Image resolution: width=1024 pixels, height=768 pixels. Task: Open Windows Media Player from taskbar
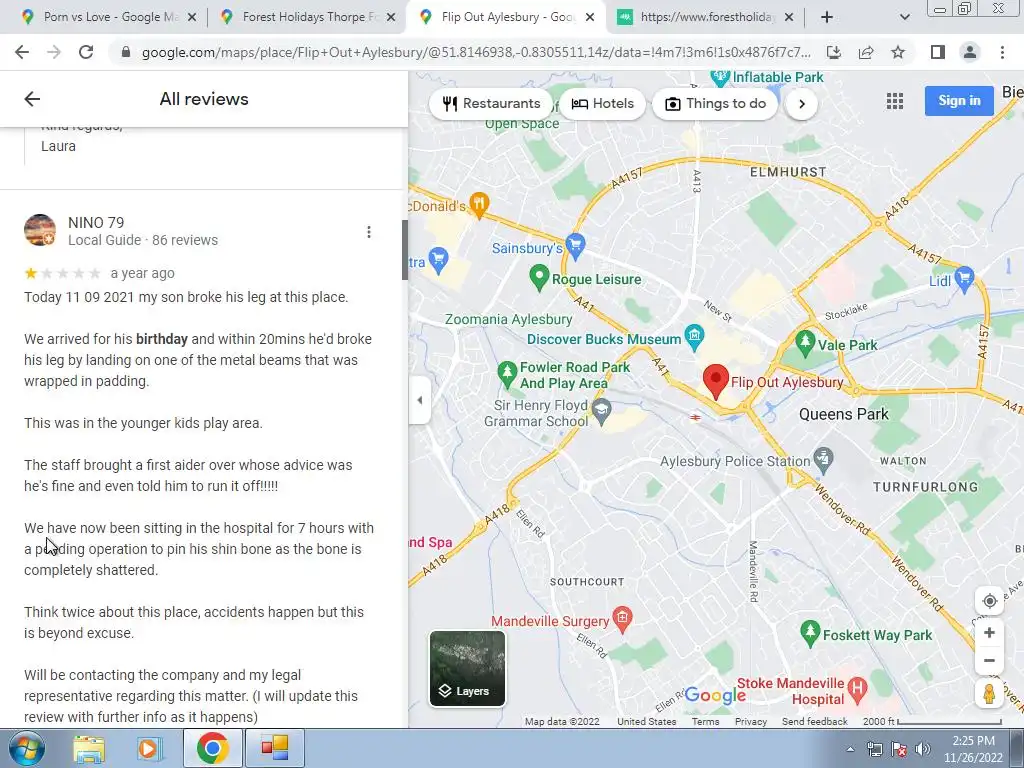pos(148,749)
